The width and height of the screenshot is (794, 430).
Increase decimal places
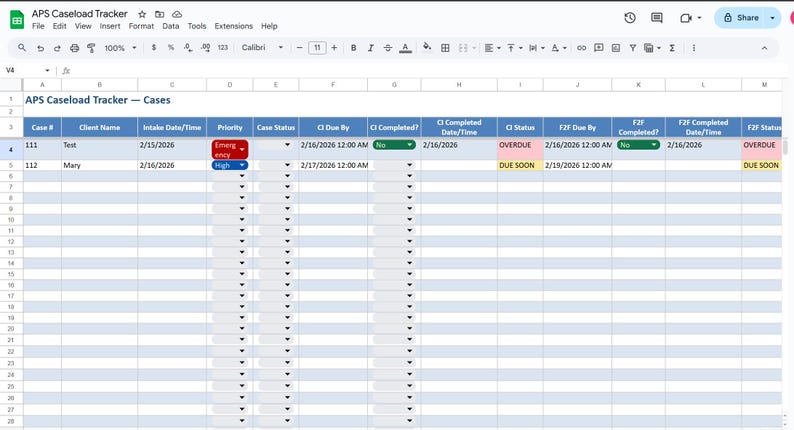(206, 48)
